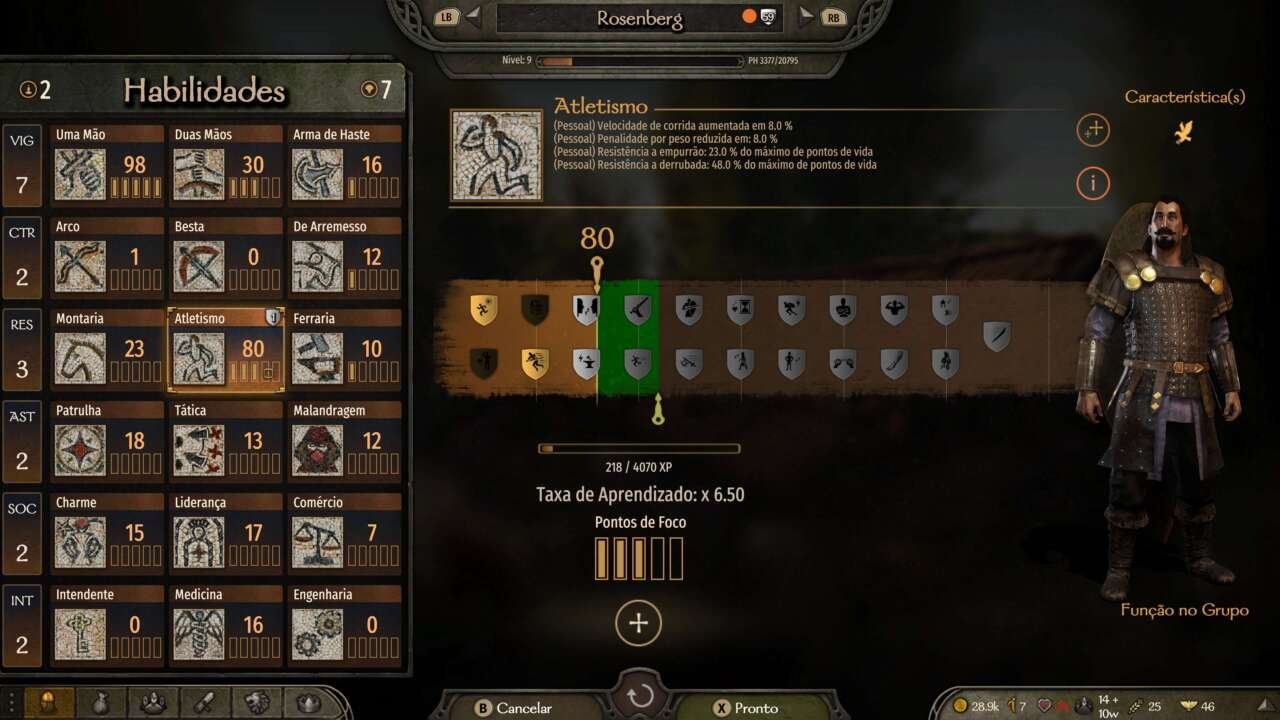Click the round info button beside Atletismo description

point(1093,183)
